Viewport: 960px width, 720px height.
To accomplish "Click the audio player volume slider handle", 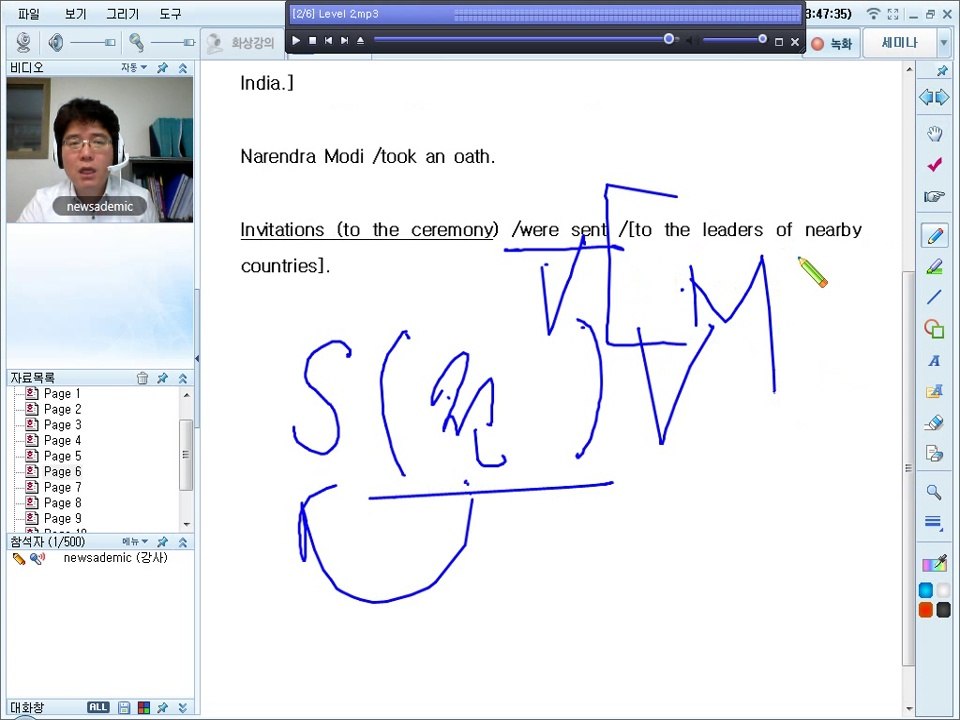I will point(762,39).
